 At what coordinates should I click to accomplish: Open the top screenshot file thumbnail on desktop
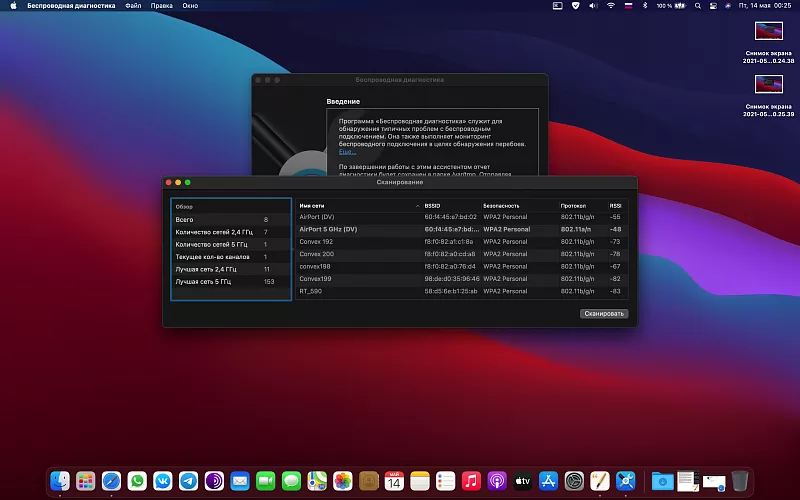coord(768,31)
